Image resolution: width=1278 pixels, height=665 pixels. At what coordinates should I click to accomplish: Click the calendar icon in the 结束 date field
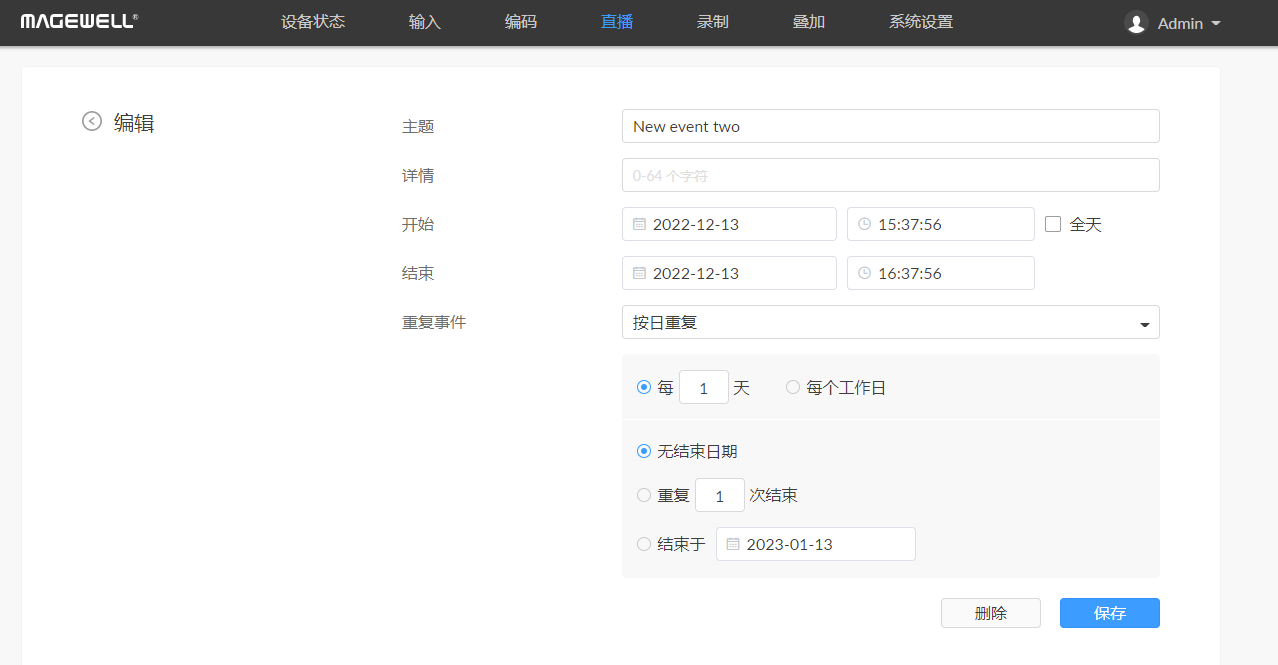(x=639, y=274)
